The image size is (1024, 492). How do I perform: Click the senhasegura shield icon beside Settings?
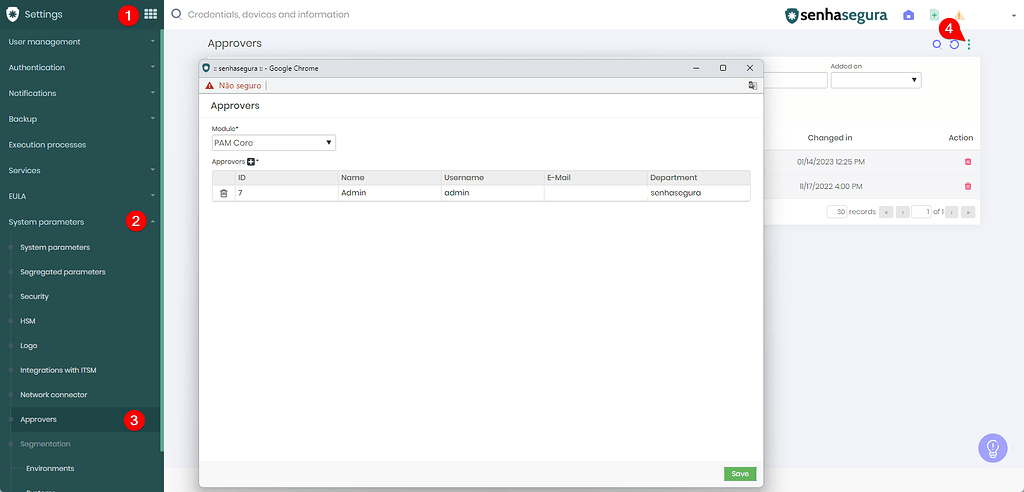click(12, 14)
